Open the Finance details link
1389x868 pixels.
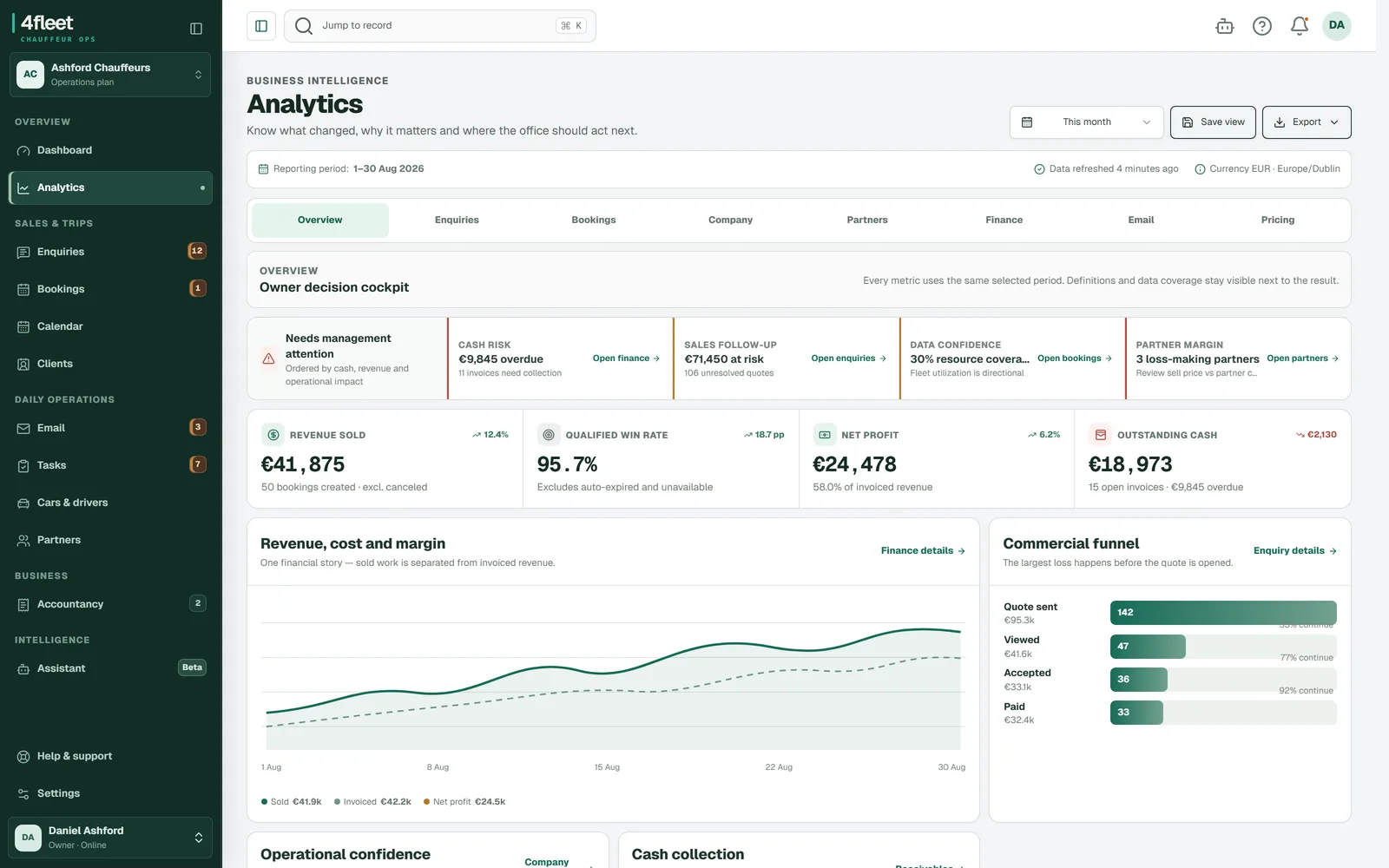click(x=923, y=551)
